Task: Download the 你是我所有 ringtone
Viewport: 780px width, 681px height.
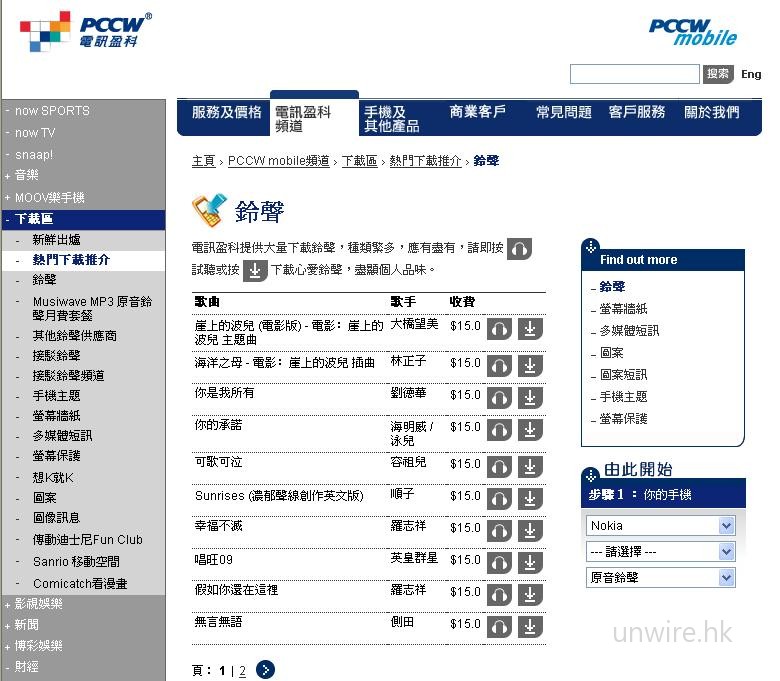Action: [x=530, y=398]
